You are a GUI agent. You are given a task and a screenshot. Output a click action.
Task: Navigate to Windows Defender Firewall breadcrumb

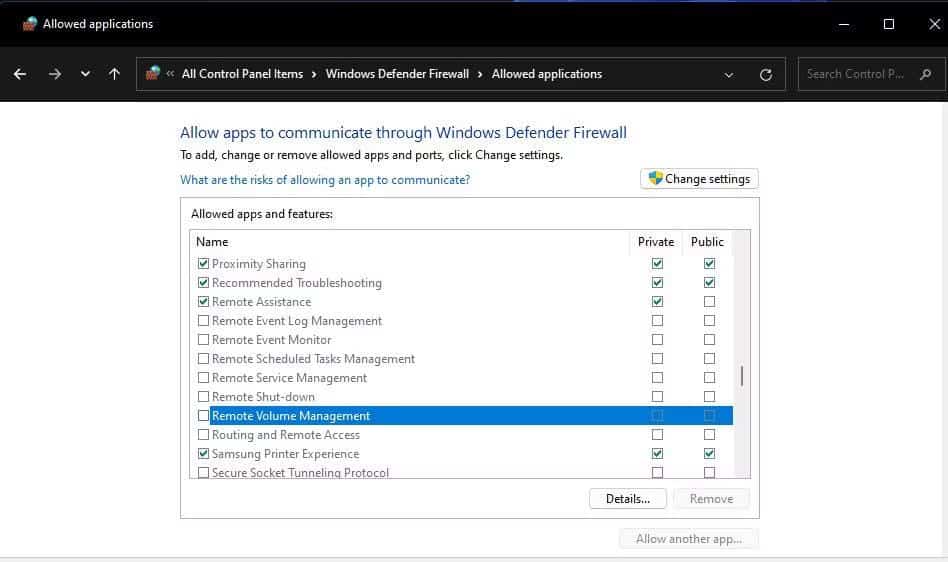397,74
